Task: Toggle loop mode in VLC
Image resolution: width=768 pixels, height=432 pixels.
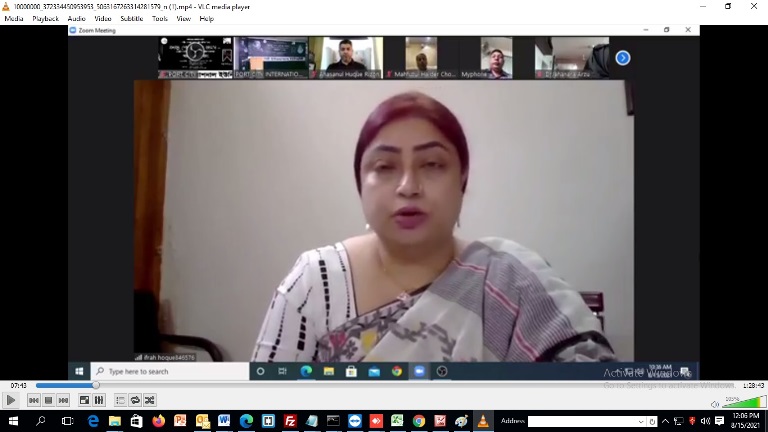Action: [x=135, y=400]
